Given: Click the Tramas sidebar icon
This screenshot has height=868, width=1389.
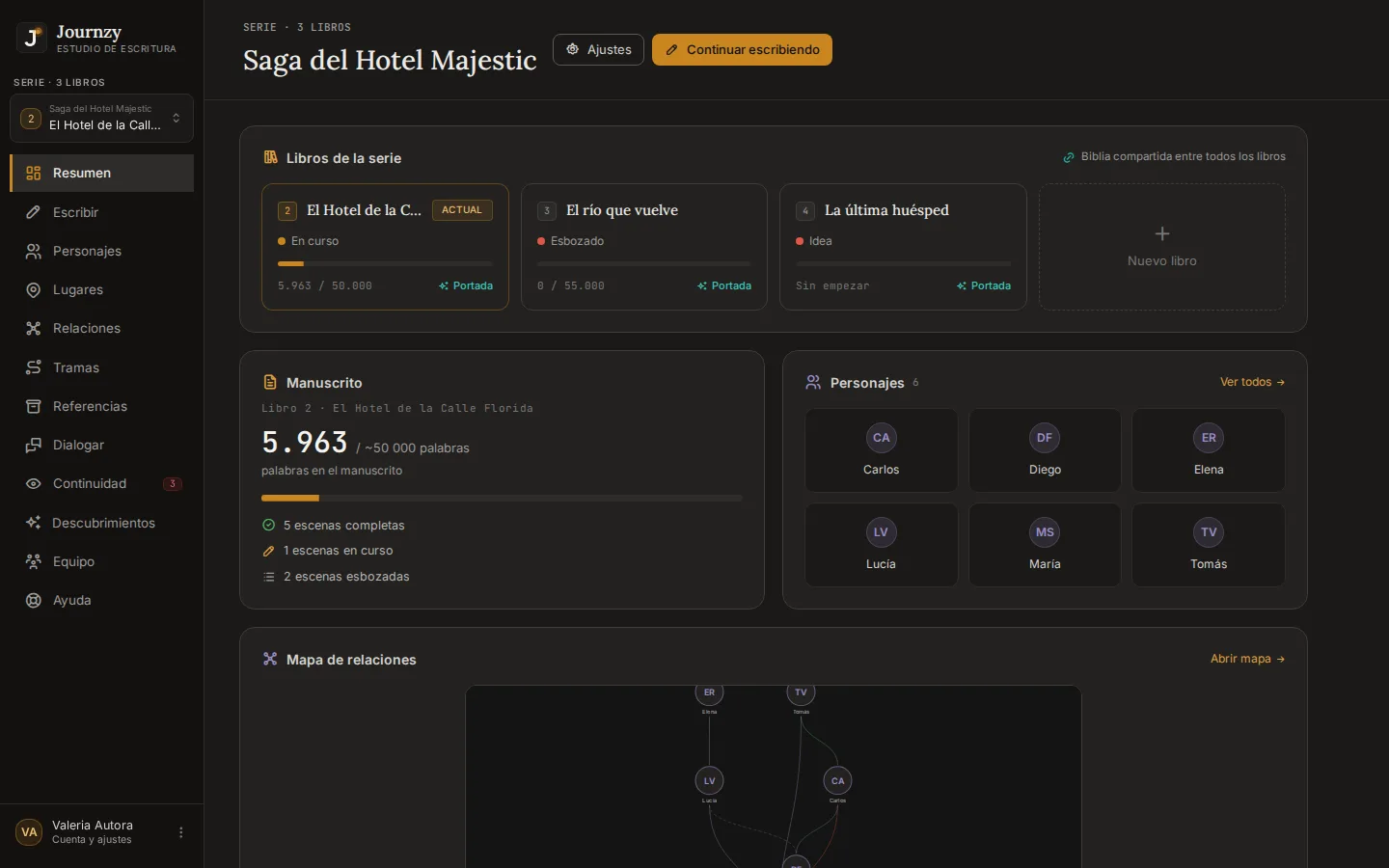Looking at the screenshot, I should pyautogui.click(x=33, y=367).
